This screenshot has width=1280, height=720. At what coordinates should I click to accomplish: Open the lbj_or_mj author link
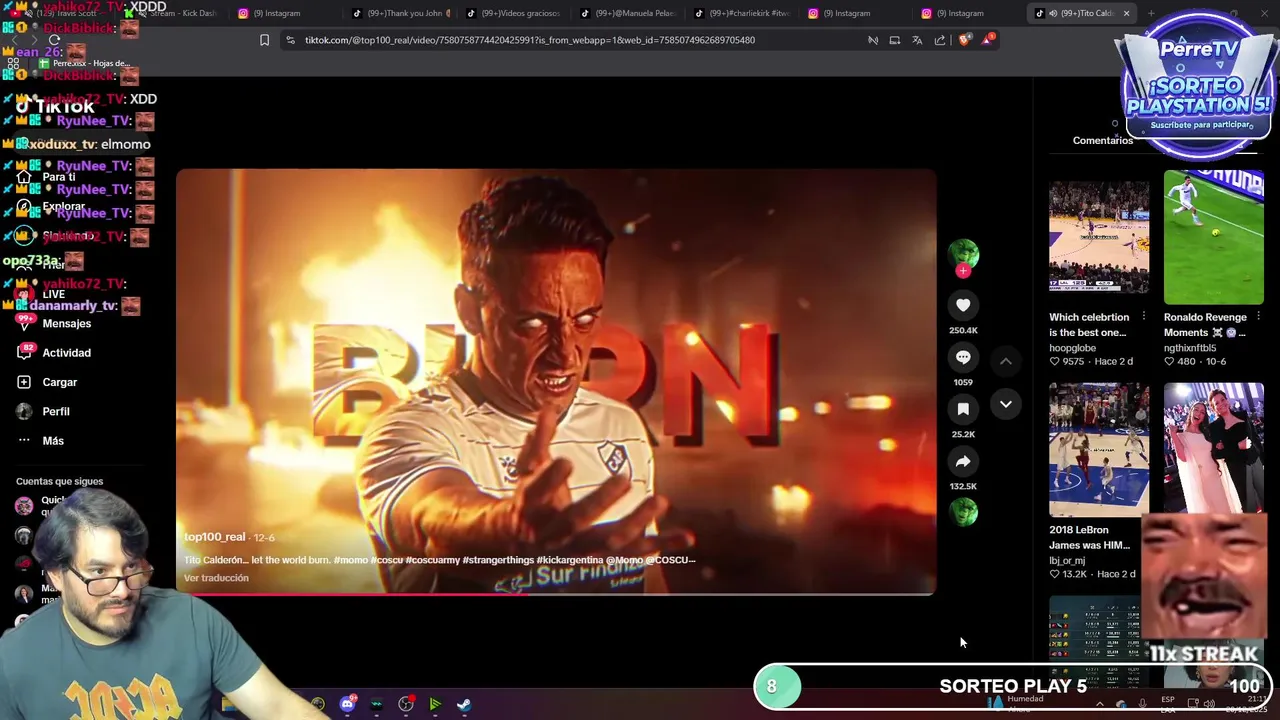coord(1067,561)
